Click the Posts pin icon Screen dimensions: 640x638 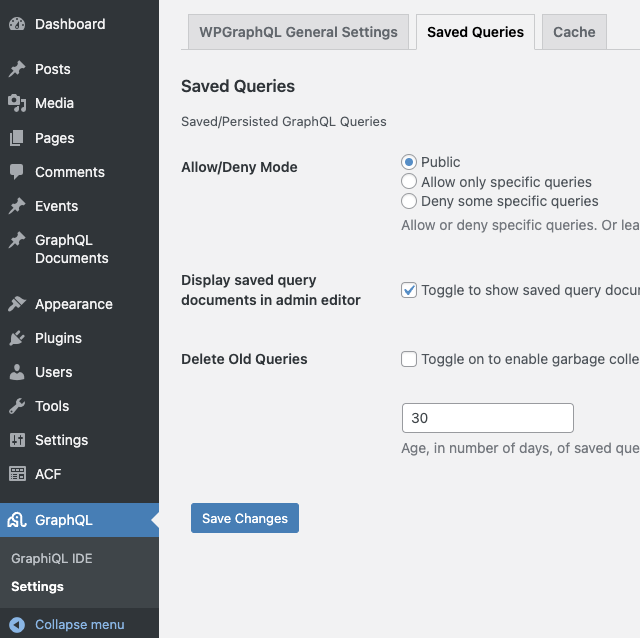[17, 69]
